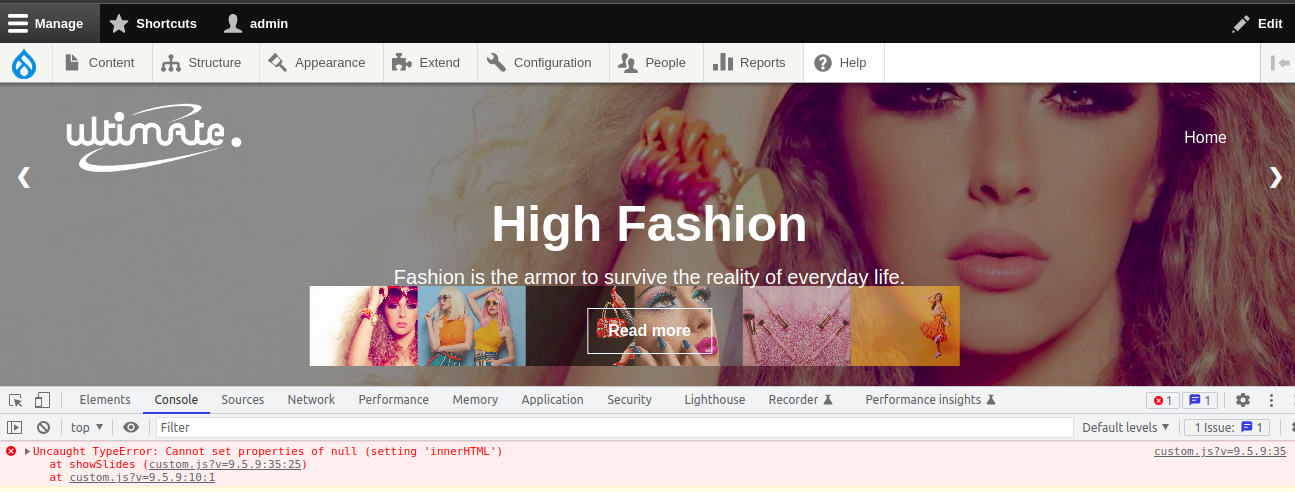
Task: Open the DevTools three-dot customize menu
Action: coord(1272,400)
